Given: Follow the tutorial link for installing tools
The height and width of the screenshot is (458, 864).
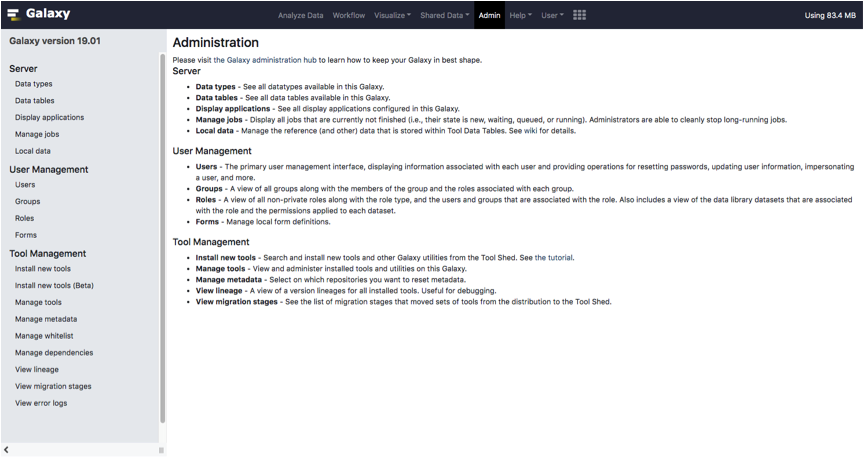Looking at the screenshot, I should click(554, 257).
